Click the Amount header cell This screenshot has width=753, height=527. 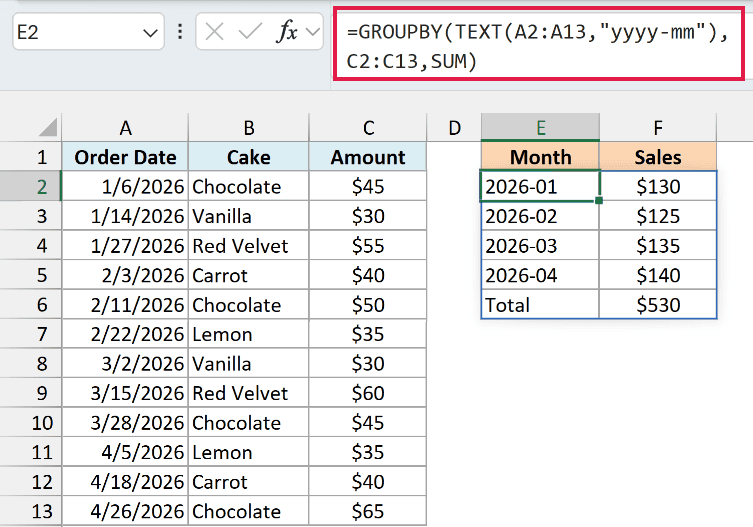(x=368, y=157)
